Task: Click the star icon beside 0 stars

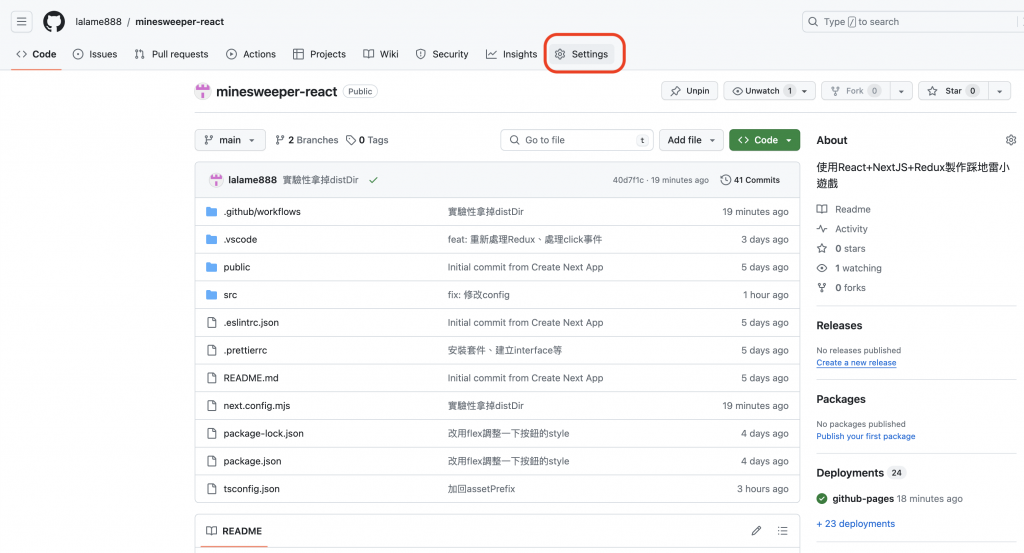Action: 822,248
